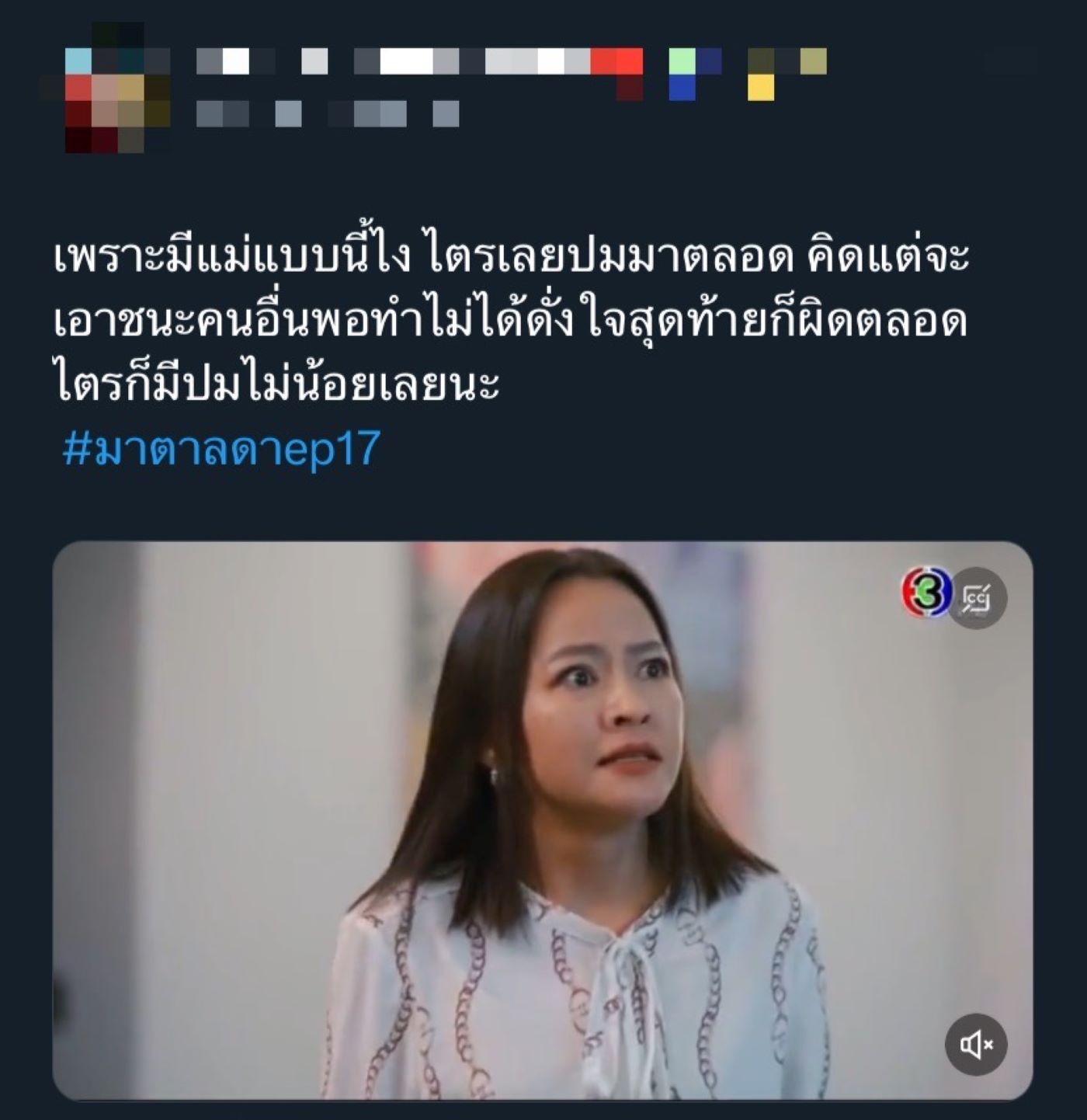The image size is (1087, 1120).
Task: Click the red emoji in display name
Action: click(617, 70)
